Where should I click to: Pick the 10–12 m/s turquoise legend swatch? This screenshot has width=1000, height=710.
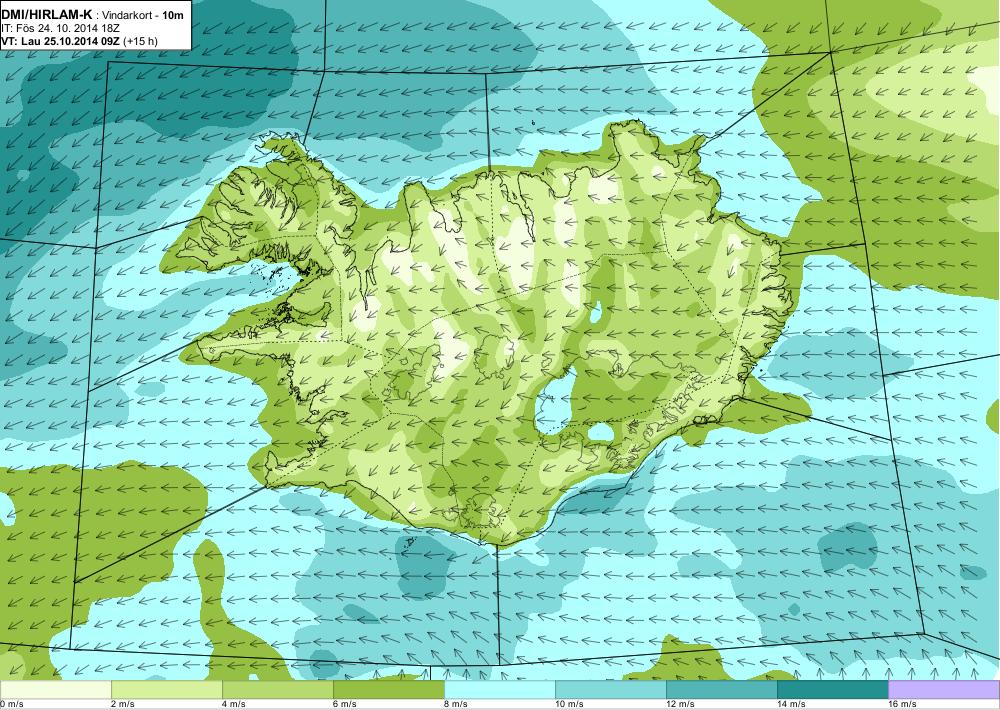(611, 690)
